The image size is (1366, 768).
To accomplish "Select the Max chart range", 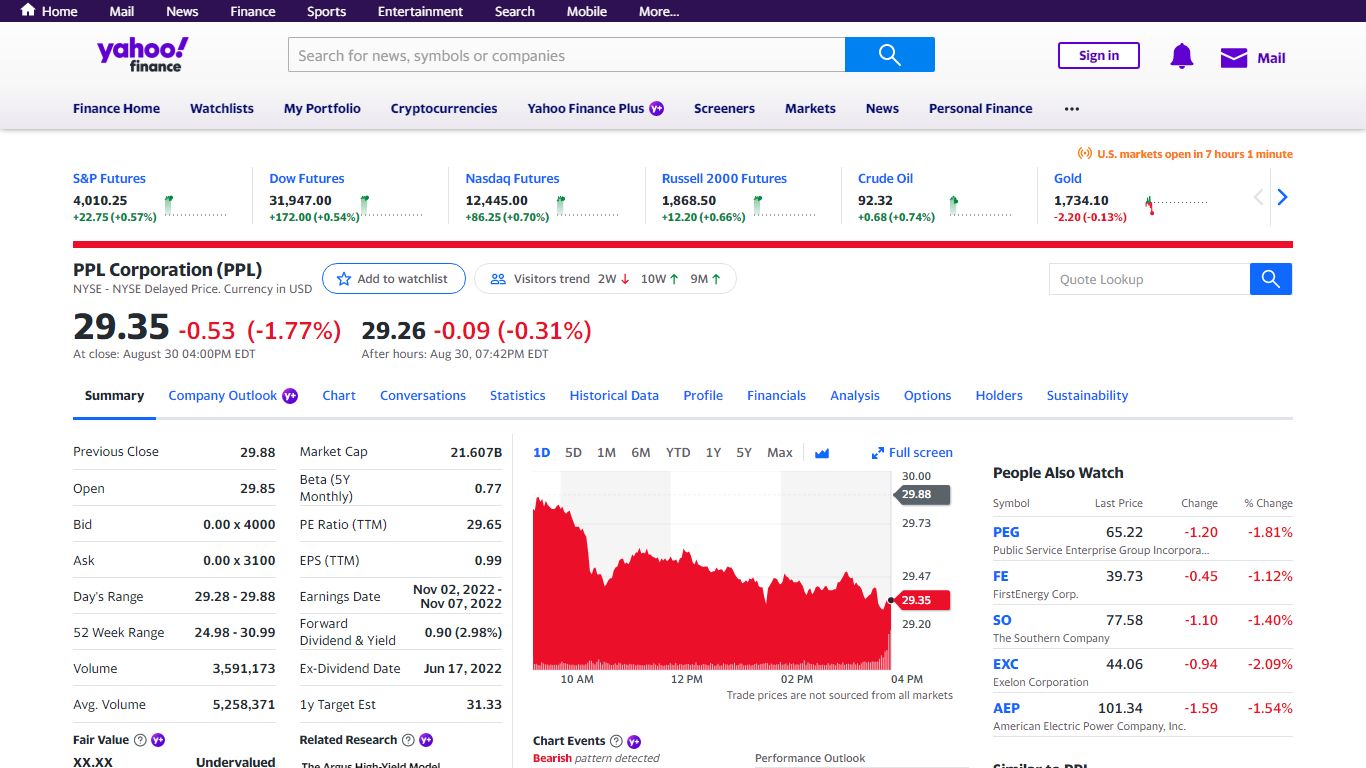I will (780, 453).
